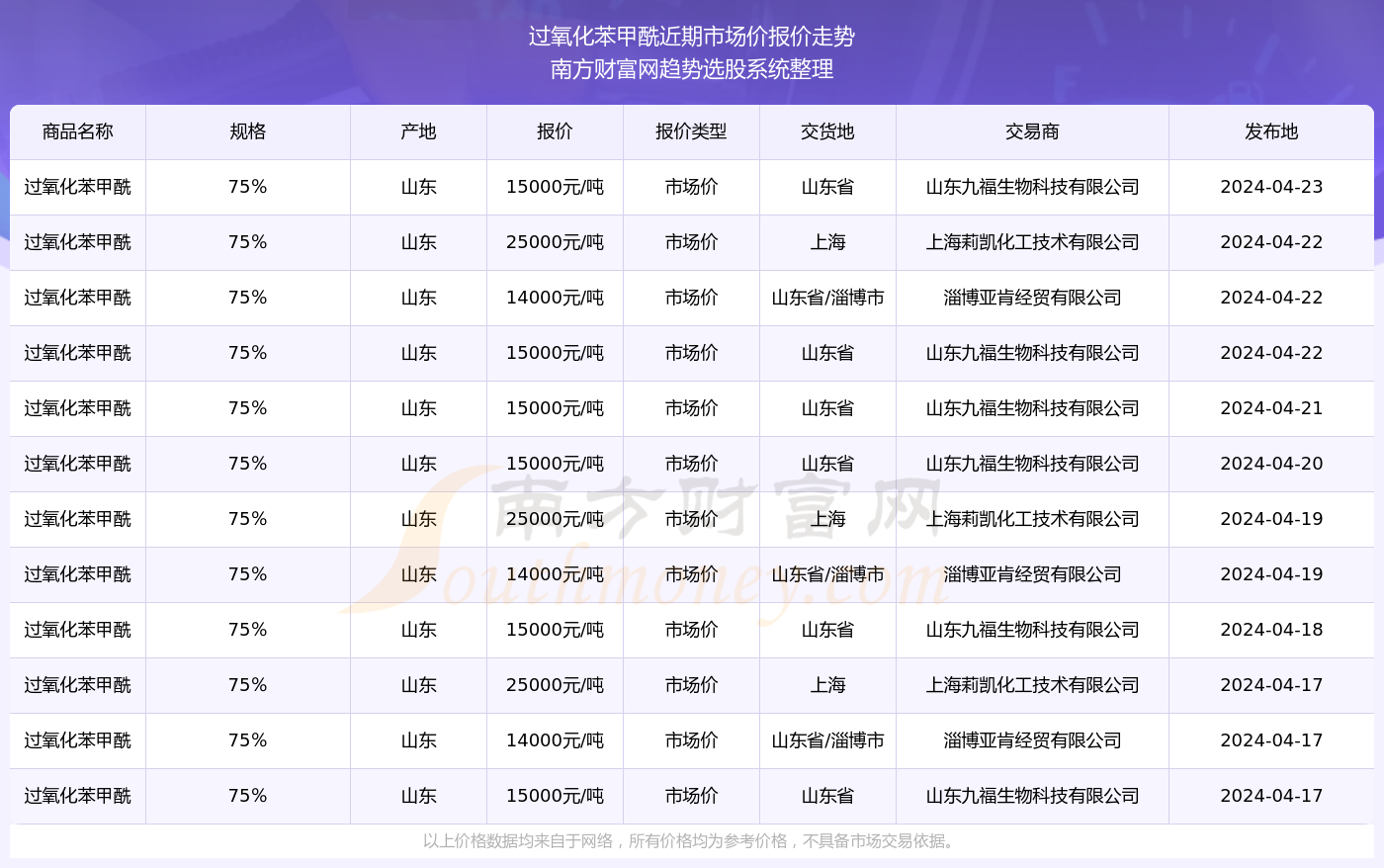Select 15000元/吨 in the 2024-04-21 row
The width and height of the screenshot is (1384, 868).
(555, 408)
